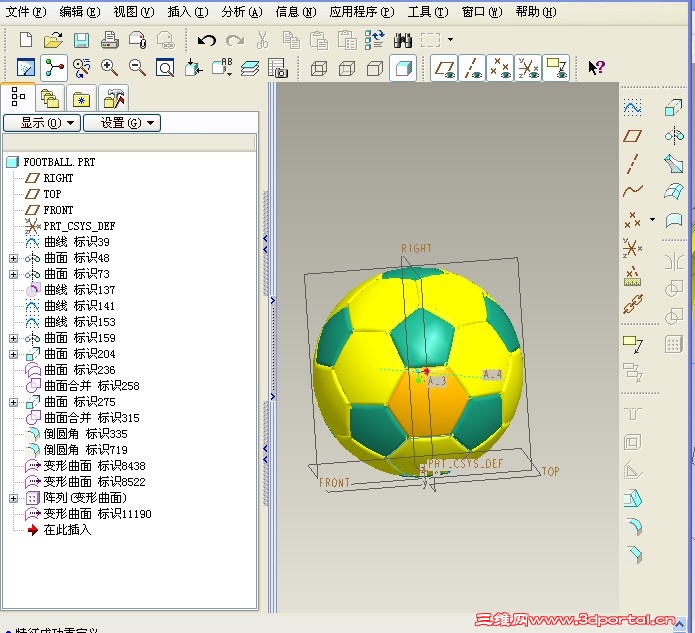The image size is (695, 633).
Task: Select the Sketch tool on the right toolbar
Action: 633,108
